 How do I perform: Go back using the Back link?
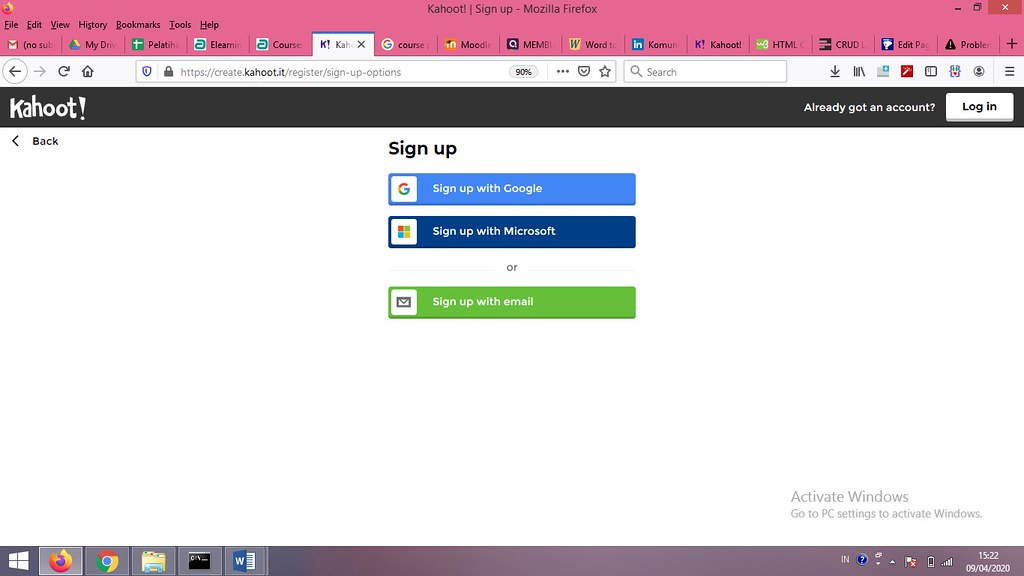pyautogui.click(x=35, y=141)
